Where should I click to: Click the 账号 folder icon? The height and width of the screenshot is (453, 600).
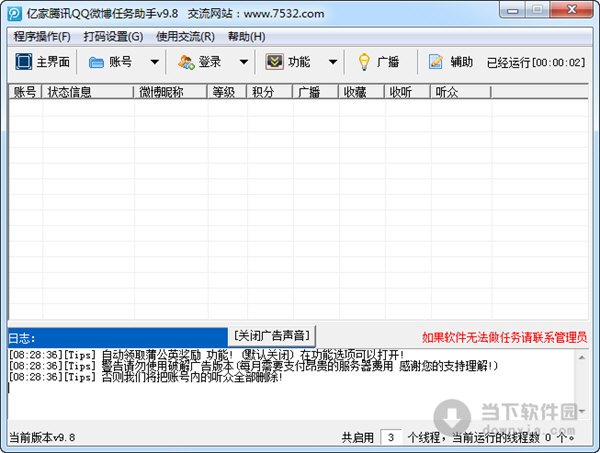click(x=96, y=62)
